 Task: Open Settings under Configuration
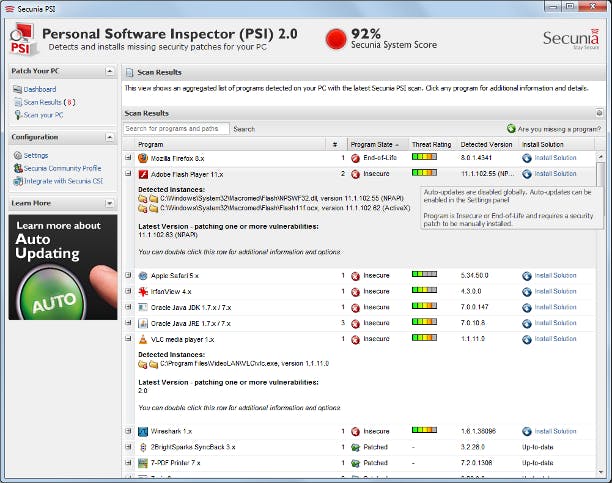(36, 155)
